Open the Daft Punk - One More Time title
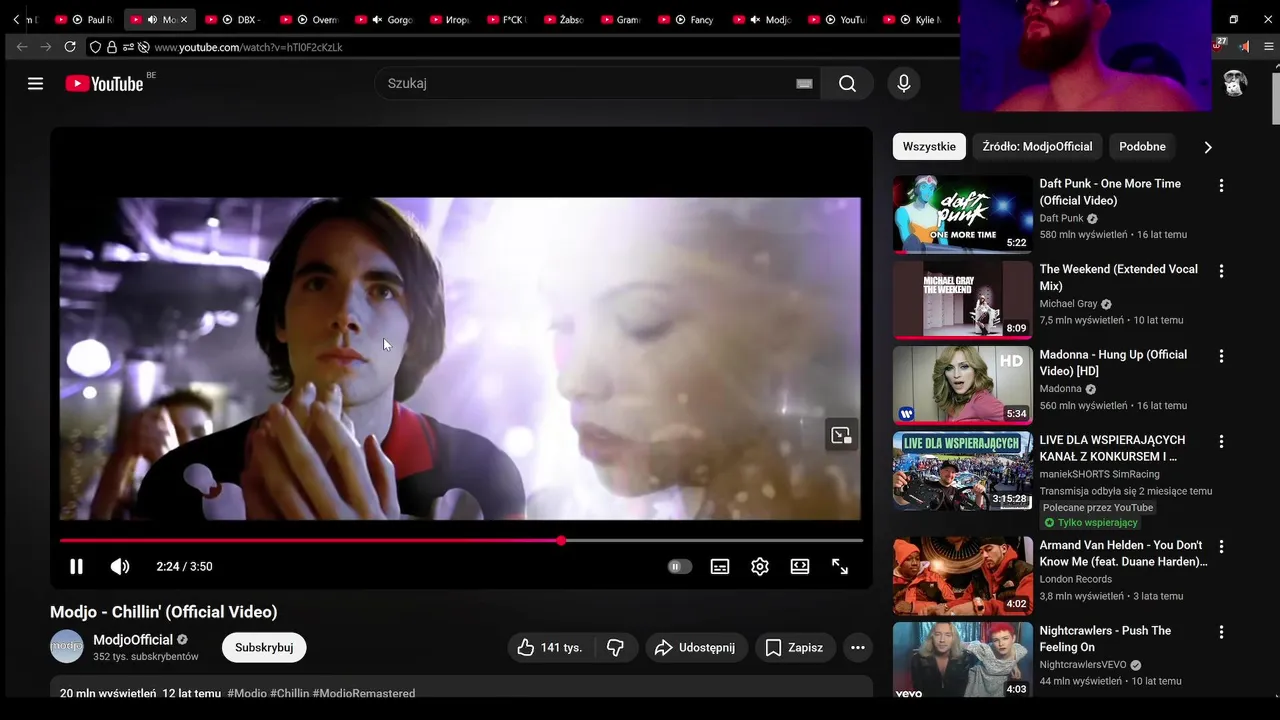1280x720 pixels. point(1110,192)
